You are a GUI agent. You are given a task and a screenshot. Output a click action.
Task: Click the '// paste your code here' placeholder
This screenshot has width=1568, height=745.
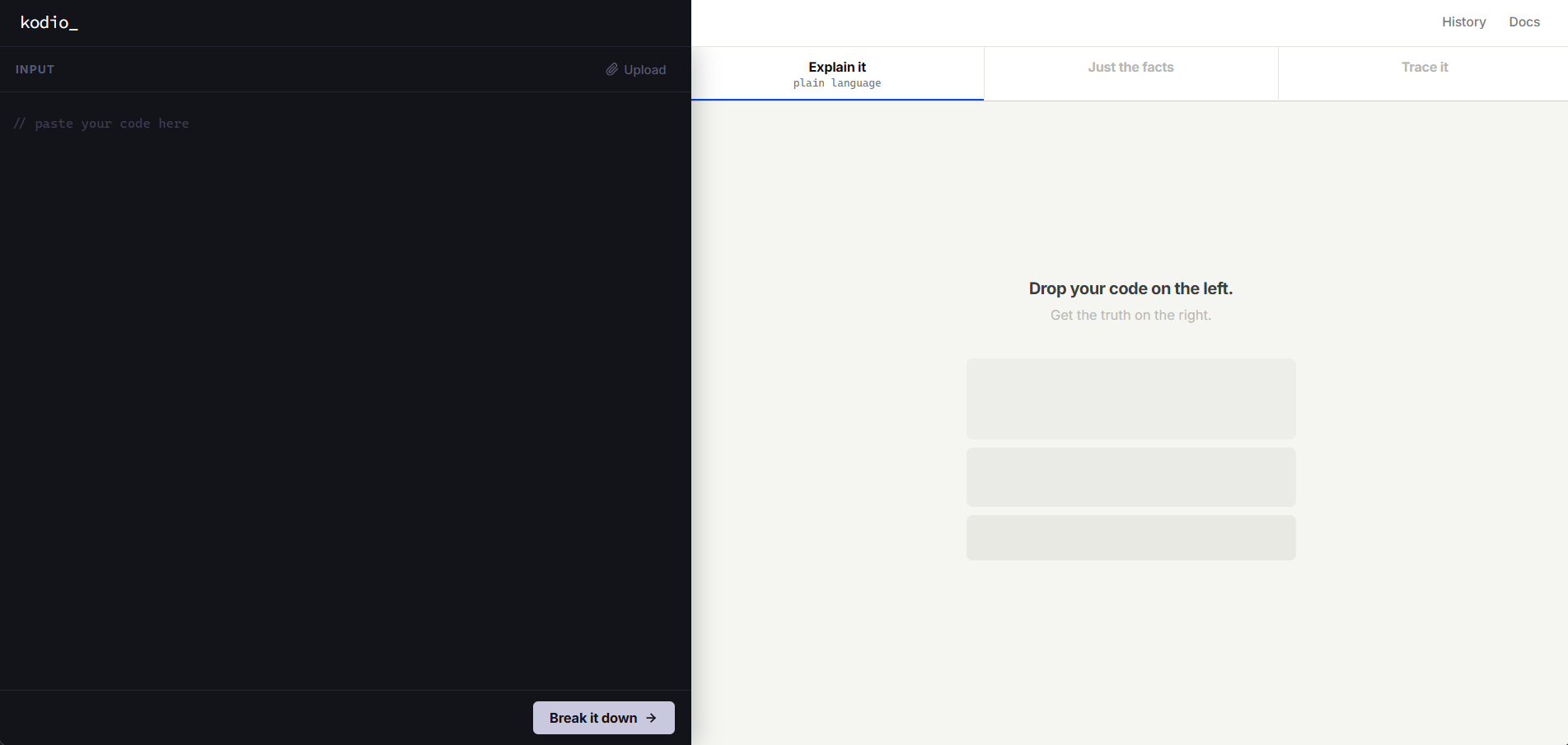click(x=101, y=123)
